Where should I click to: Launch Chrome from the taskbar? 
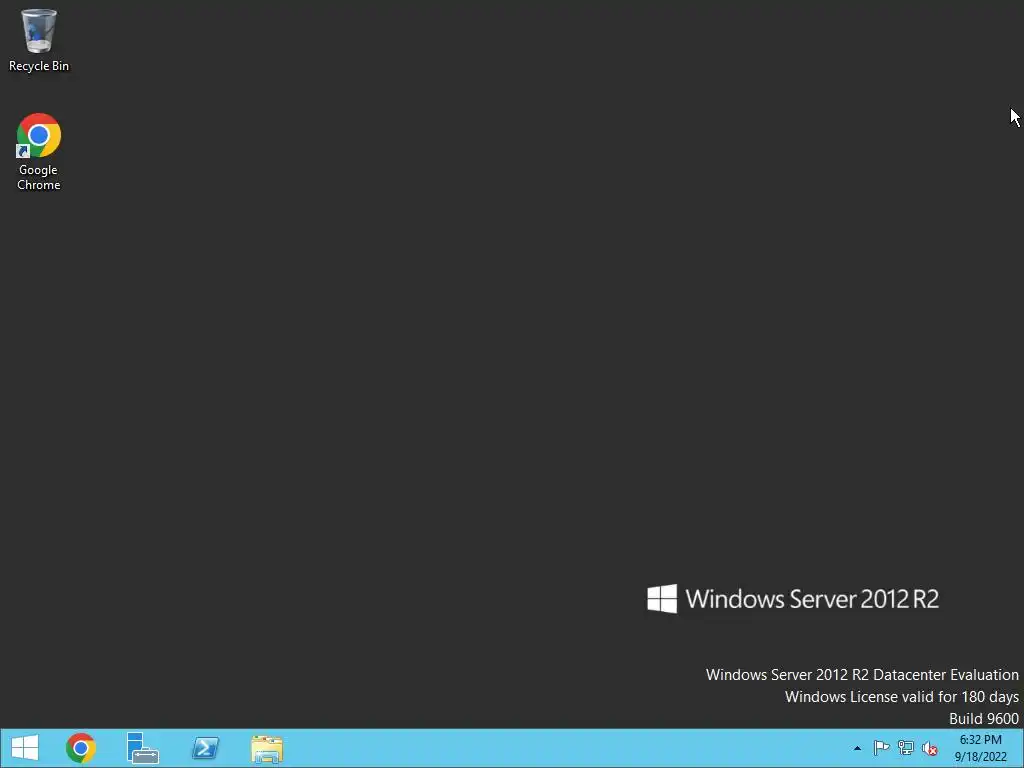(x=81, y=748)
